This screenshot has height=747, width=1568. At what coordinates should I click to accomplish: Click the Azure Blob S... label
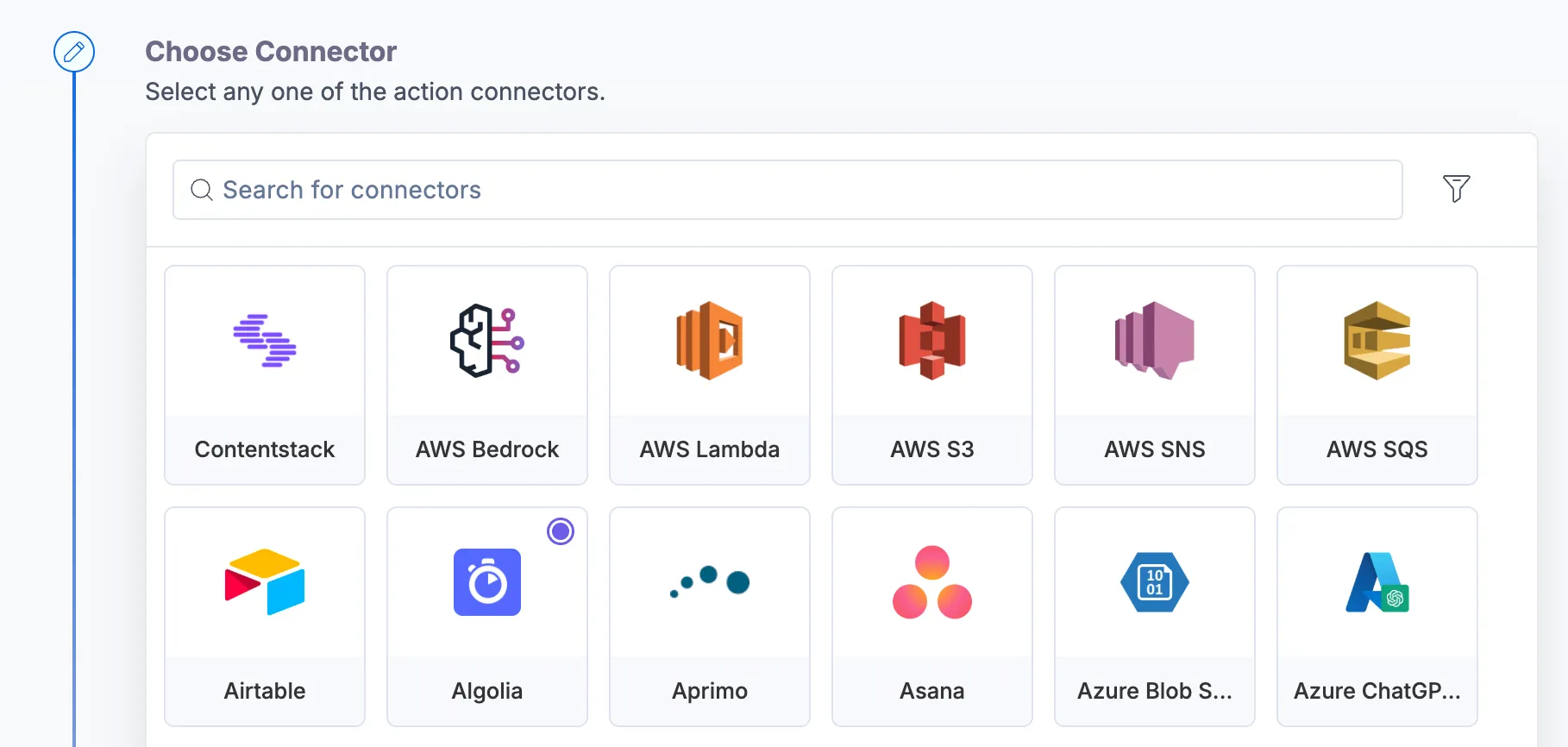(x=1155, y=691)
